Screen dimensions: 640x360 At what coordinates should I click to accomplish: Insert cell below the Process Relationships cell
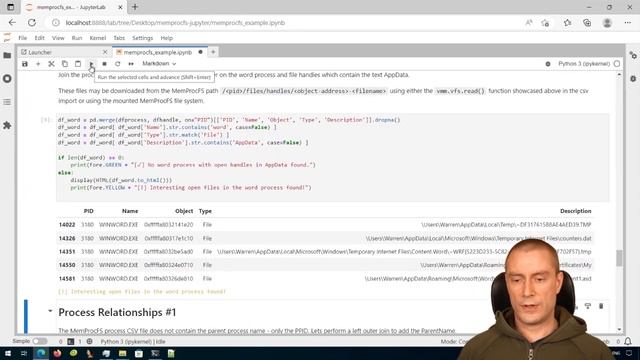coord(588,306)
